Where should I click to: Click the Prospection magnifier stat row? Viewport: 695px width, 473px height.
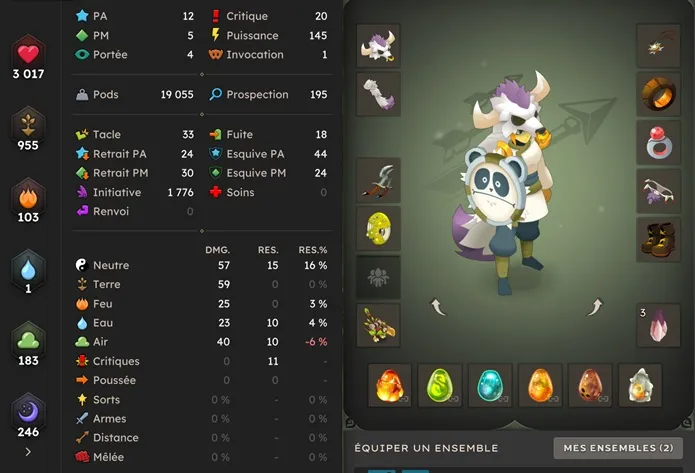(268, 94)
